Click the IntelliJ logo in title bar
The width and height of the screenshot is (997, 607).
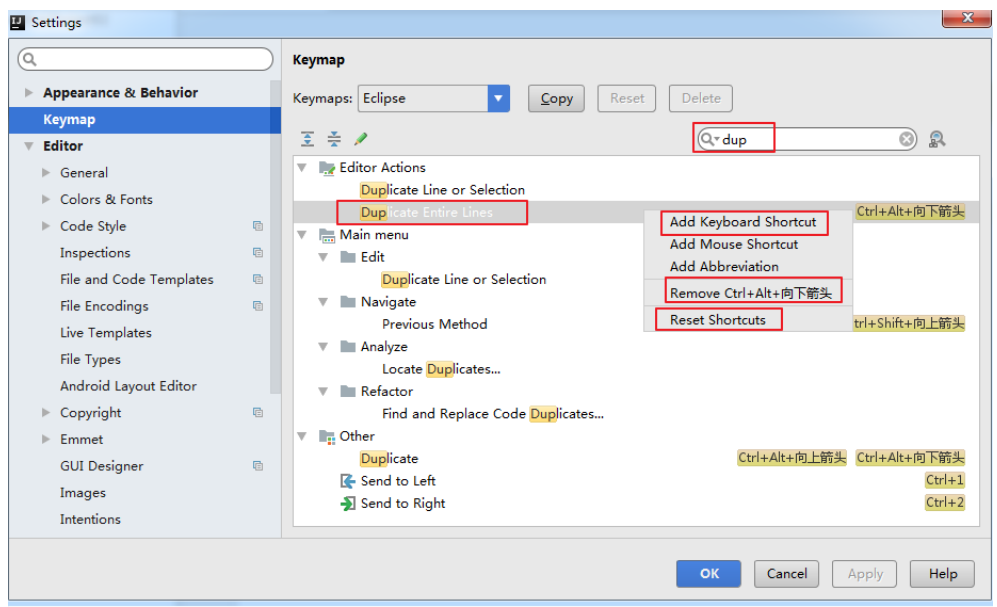click(17, 23)
